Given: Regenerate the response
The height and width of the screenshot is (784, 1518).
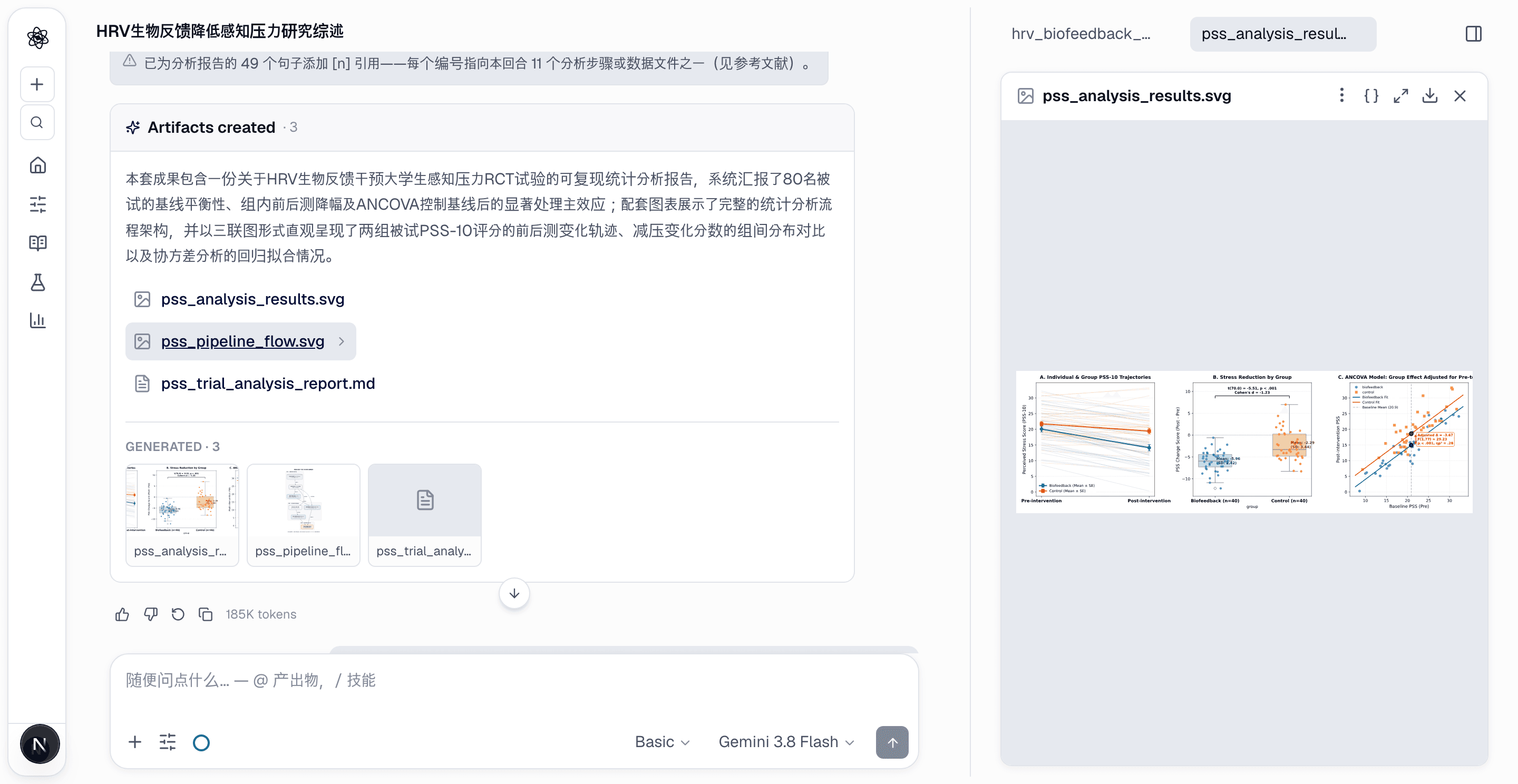Looking at the screenshot, I should point(178,614).
